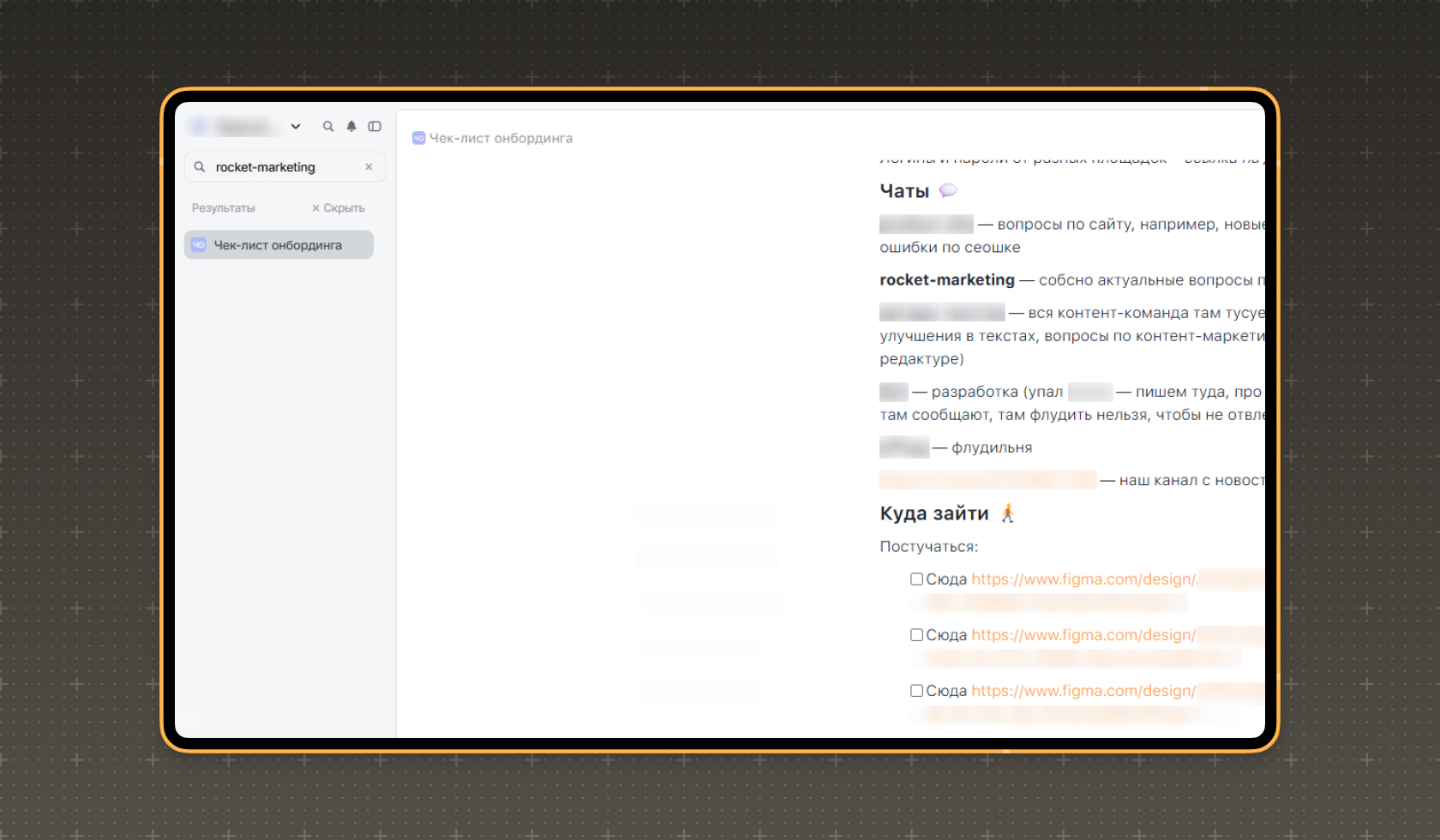Visit the third figma.com/design link
1440x840 pixels.
(x=1083, y=691)
